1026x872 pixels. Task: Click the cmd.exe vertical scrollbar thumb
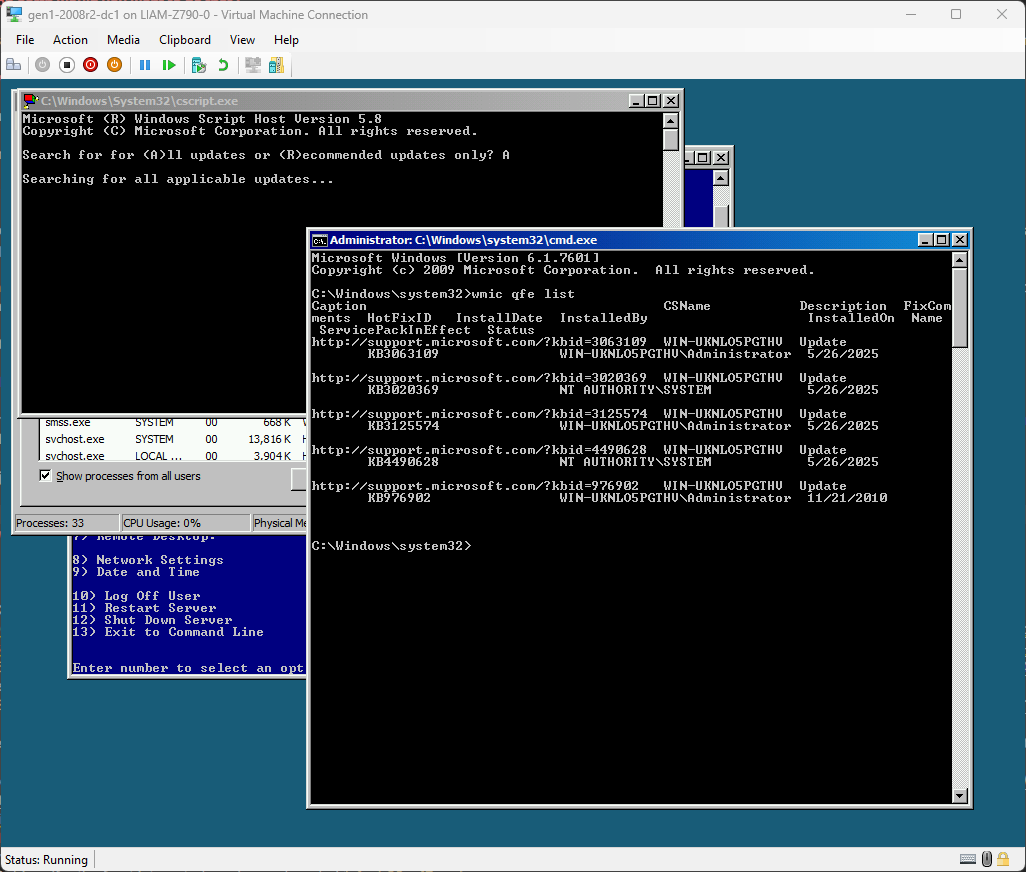tap(959, 307)
